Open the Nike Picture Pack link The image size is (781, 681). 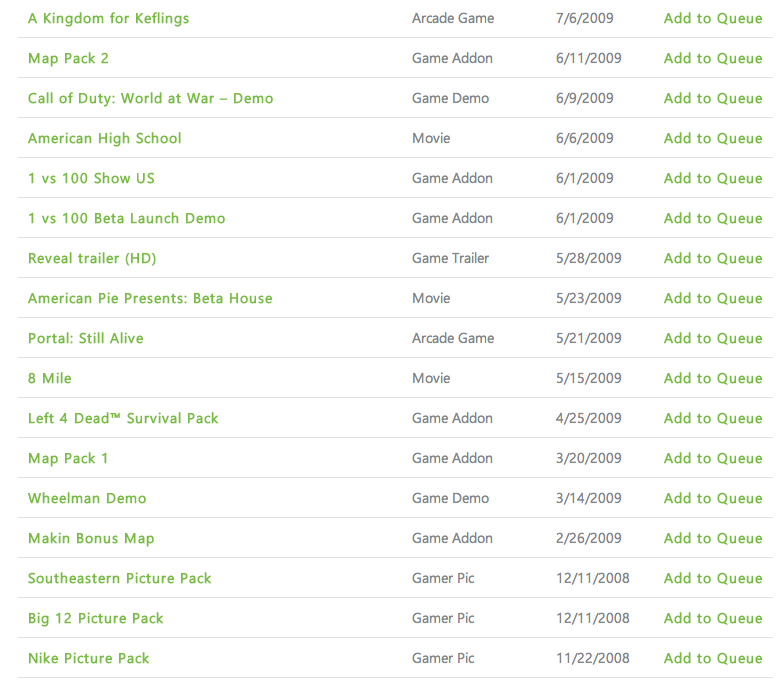pos(89,658)
